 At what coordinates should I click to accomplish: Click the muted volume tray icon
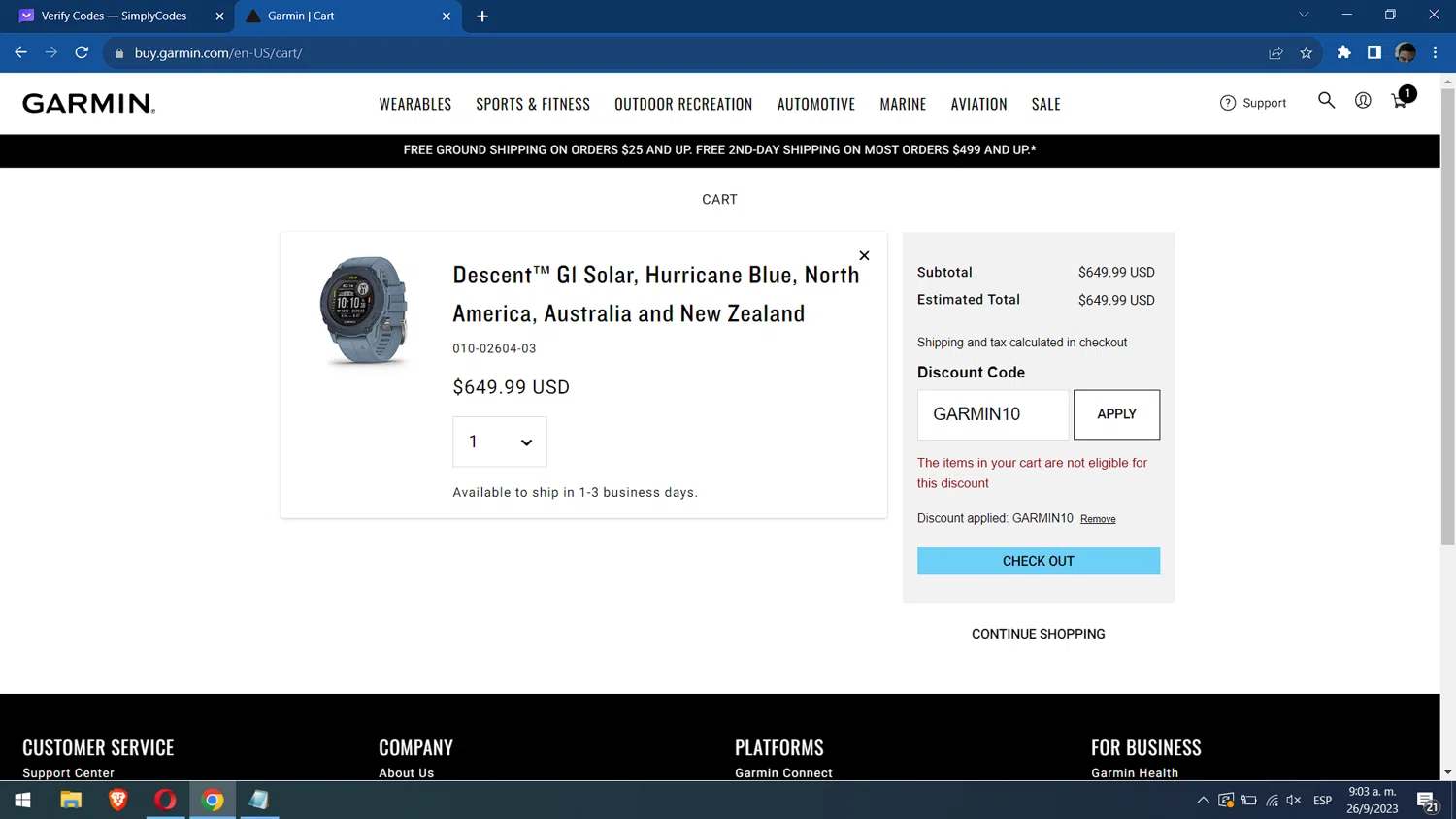tap(1293, 801)
